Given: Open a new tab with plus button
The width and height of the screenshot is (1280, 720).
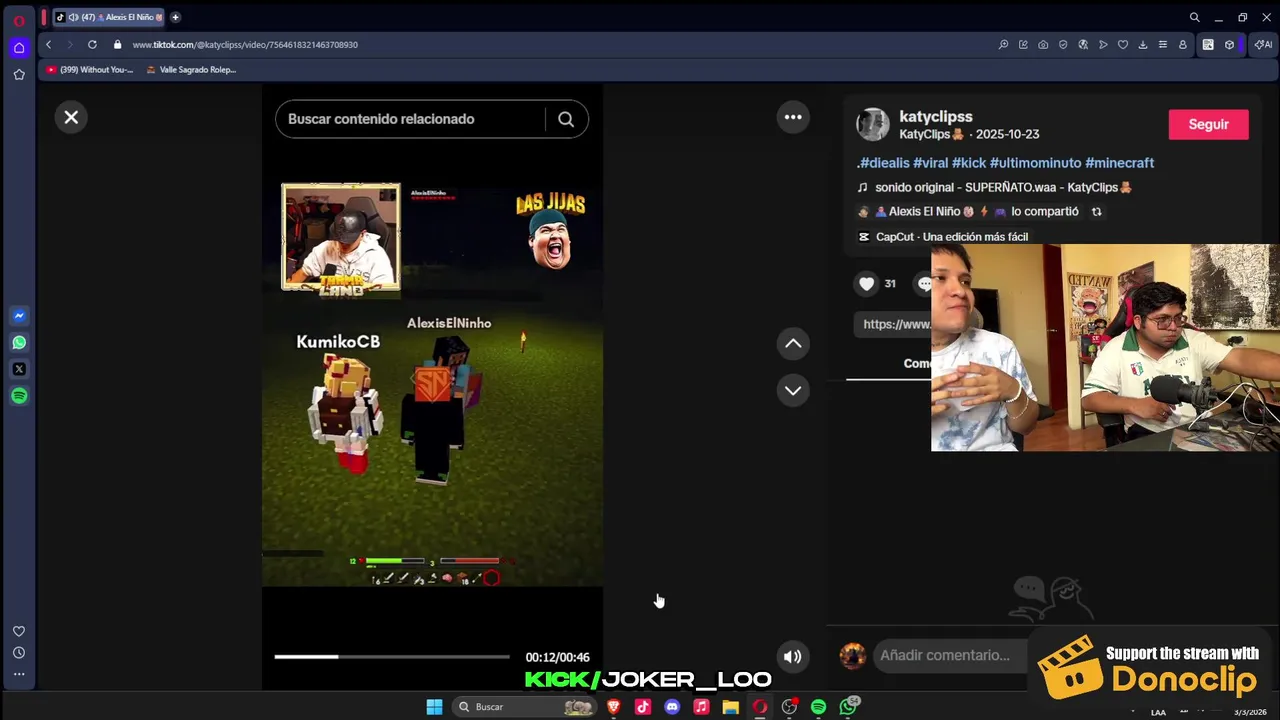Looking at the screenshot, I should [175, 17].
